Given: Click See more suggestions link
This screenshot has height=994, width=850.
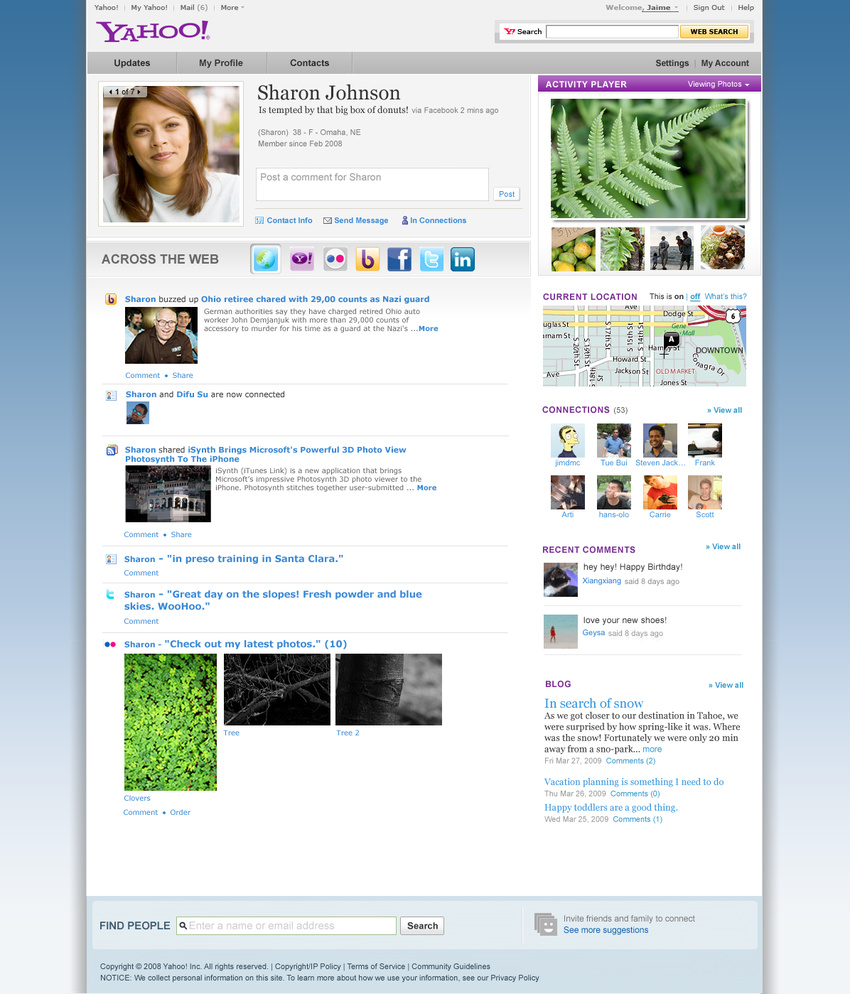Looking at the screenshot, I should [605, 930].
